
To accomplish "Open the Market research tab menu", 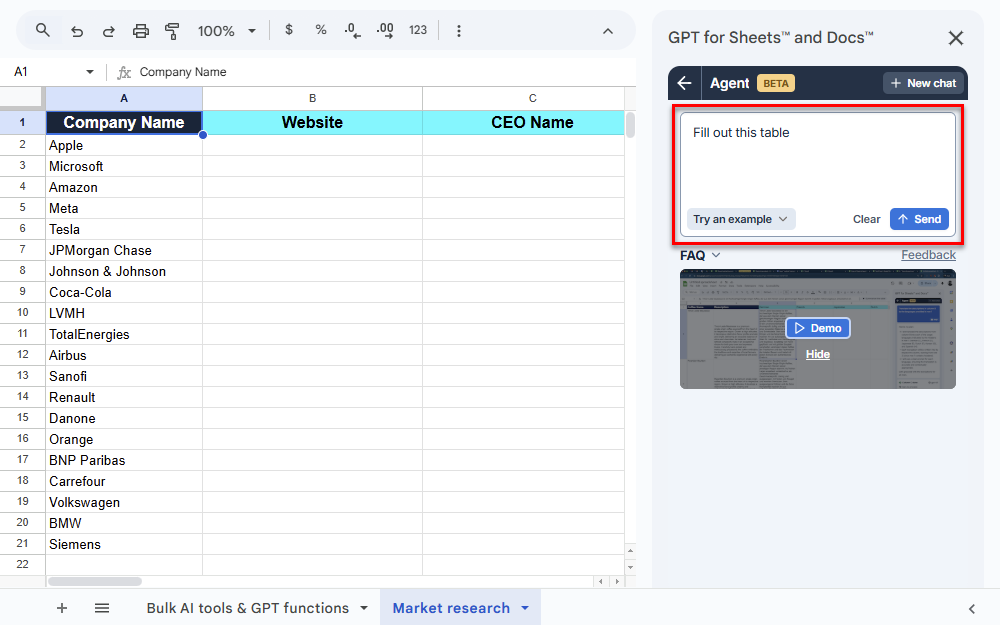I will click(x=524, y=607).
